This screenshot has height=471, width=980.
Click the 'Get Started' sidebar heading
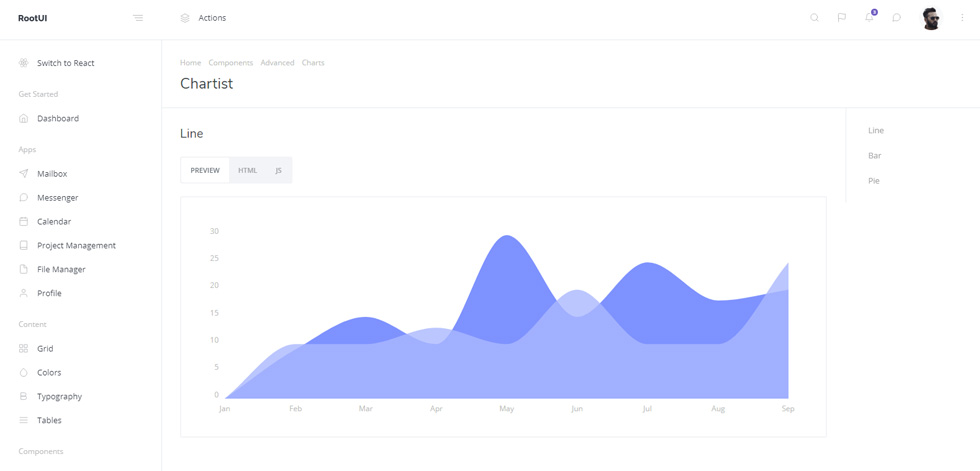(38, 94)
